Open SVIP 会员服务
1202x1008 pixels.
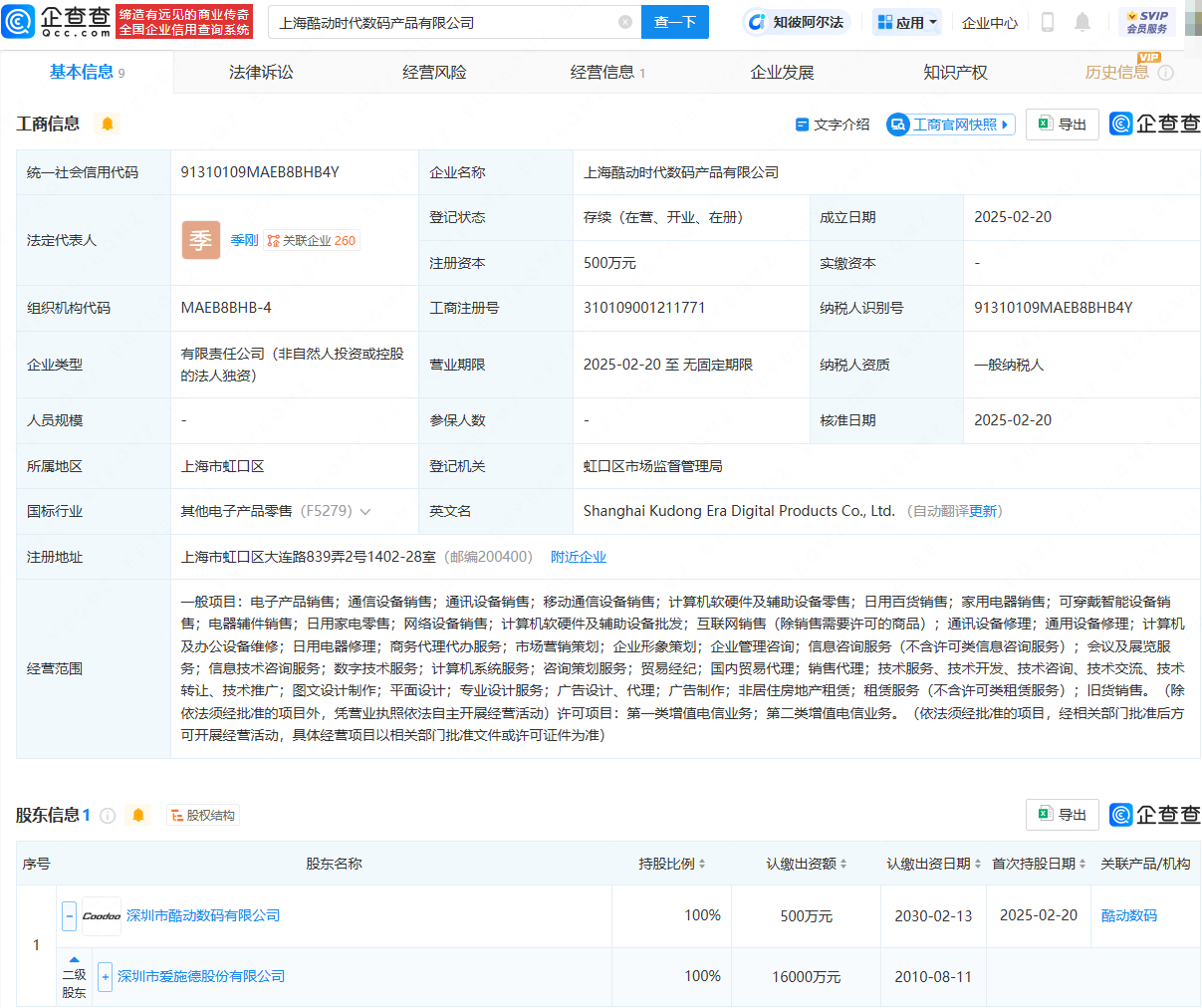(x=1147, y=22)
